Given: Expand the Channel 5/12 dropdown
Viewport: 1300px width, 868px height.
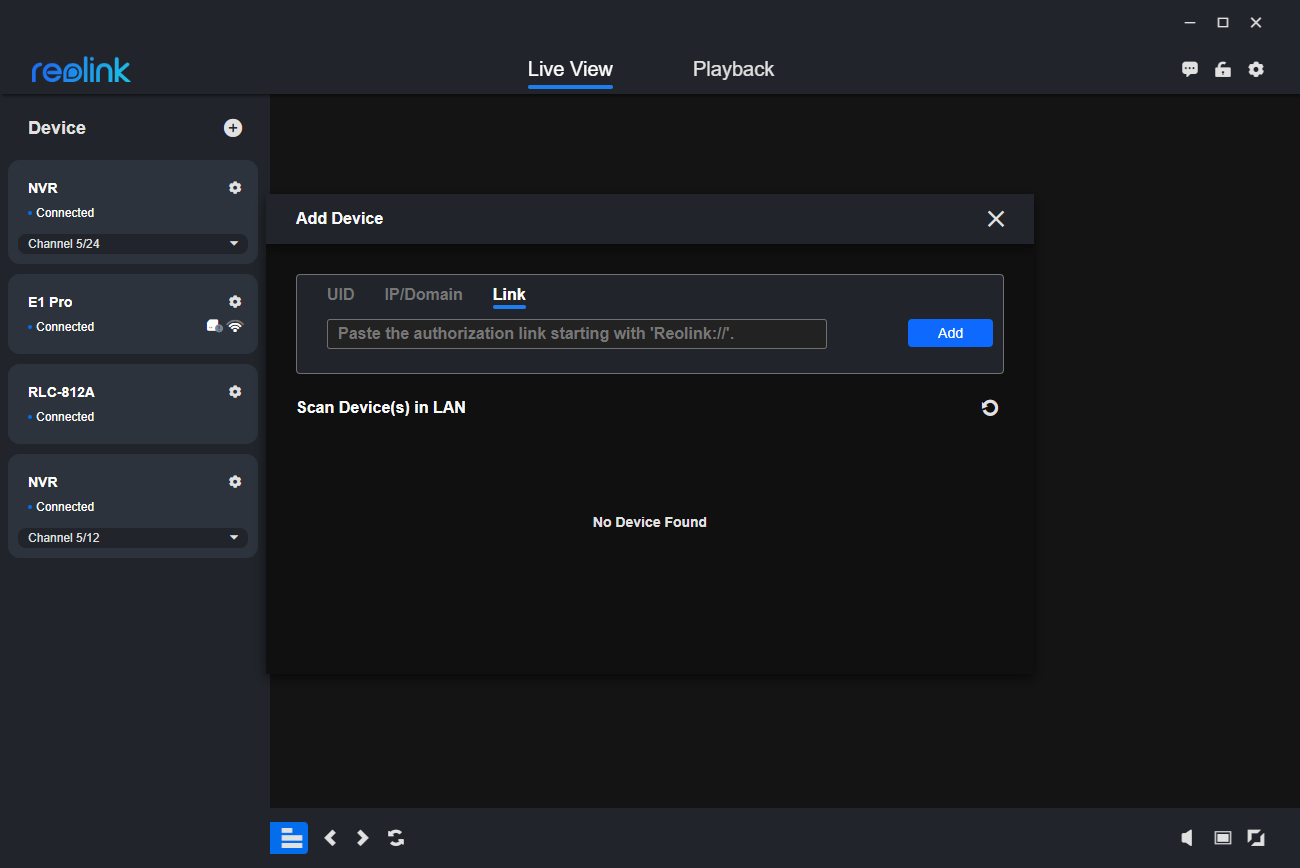Looking at the screenshot, I should coord(133,538).
